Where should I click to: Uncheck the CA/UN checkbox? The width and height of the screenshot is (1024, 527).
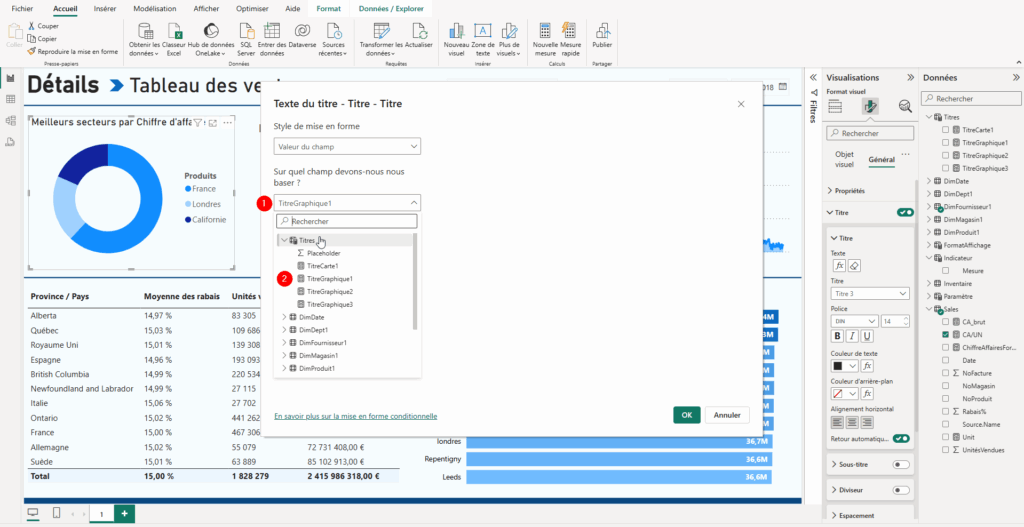coord(945,334)
